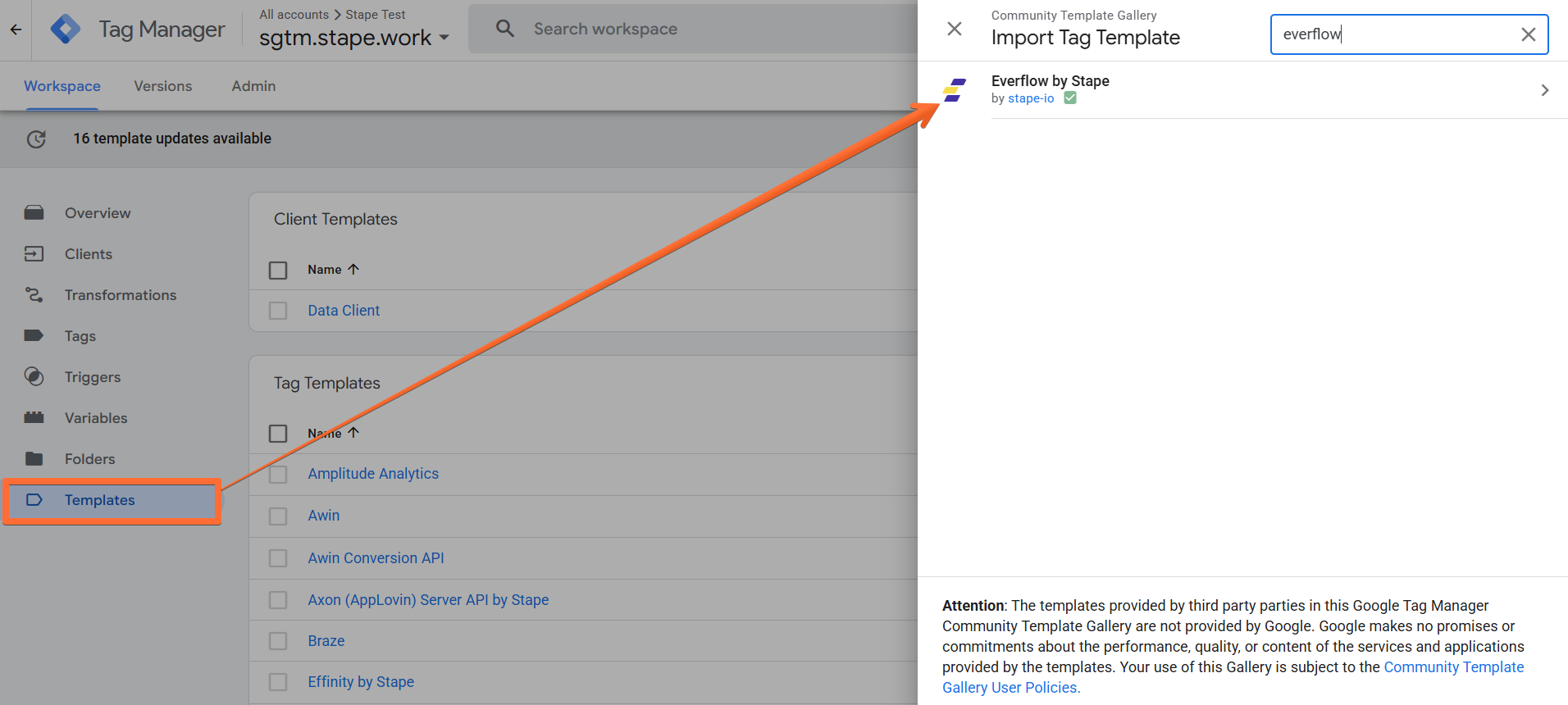This screenshot has width=1568, height=705.
Task: Click the Everflow by Stape logo icon
Action: pos(955,90)
